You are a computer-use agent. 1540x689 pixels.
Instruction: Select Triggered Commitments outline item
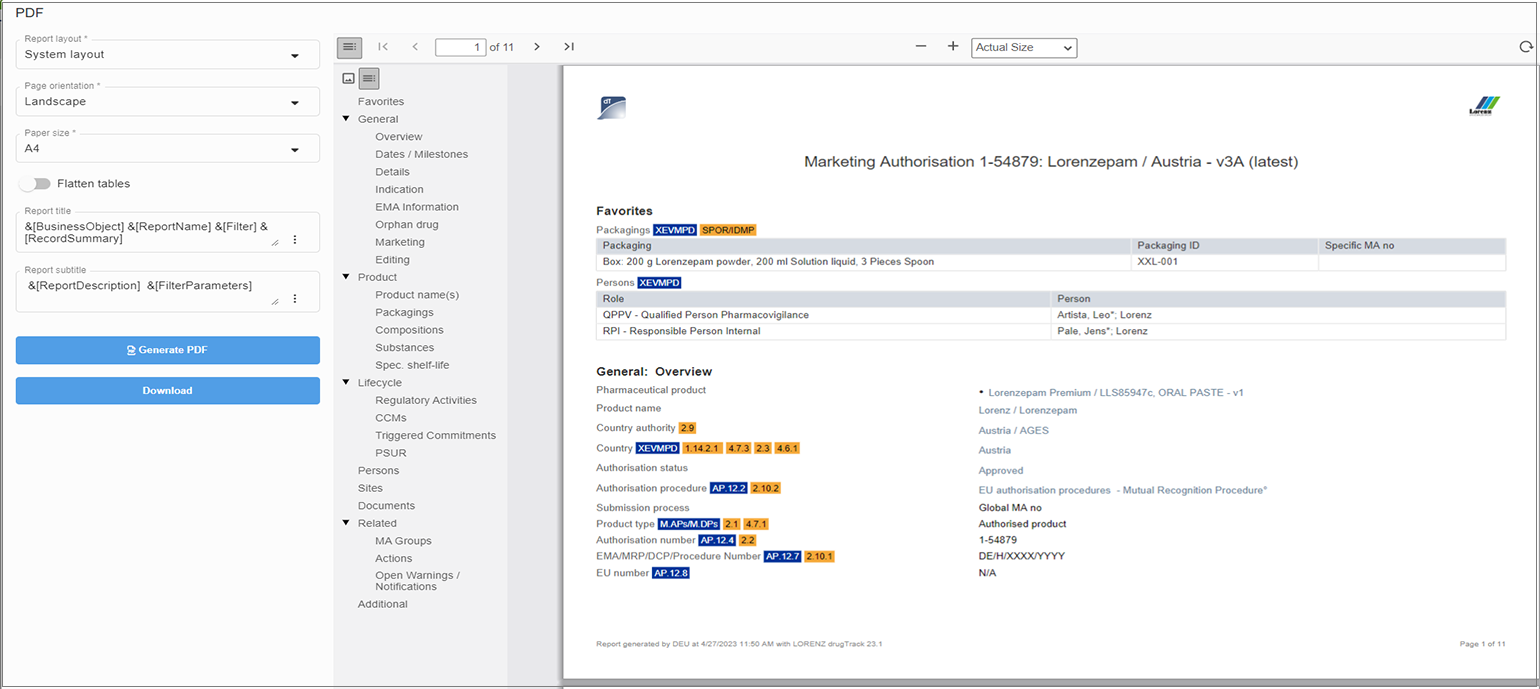435,436
